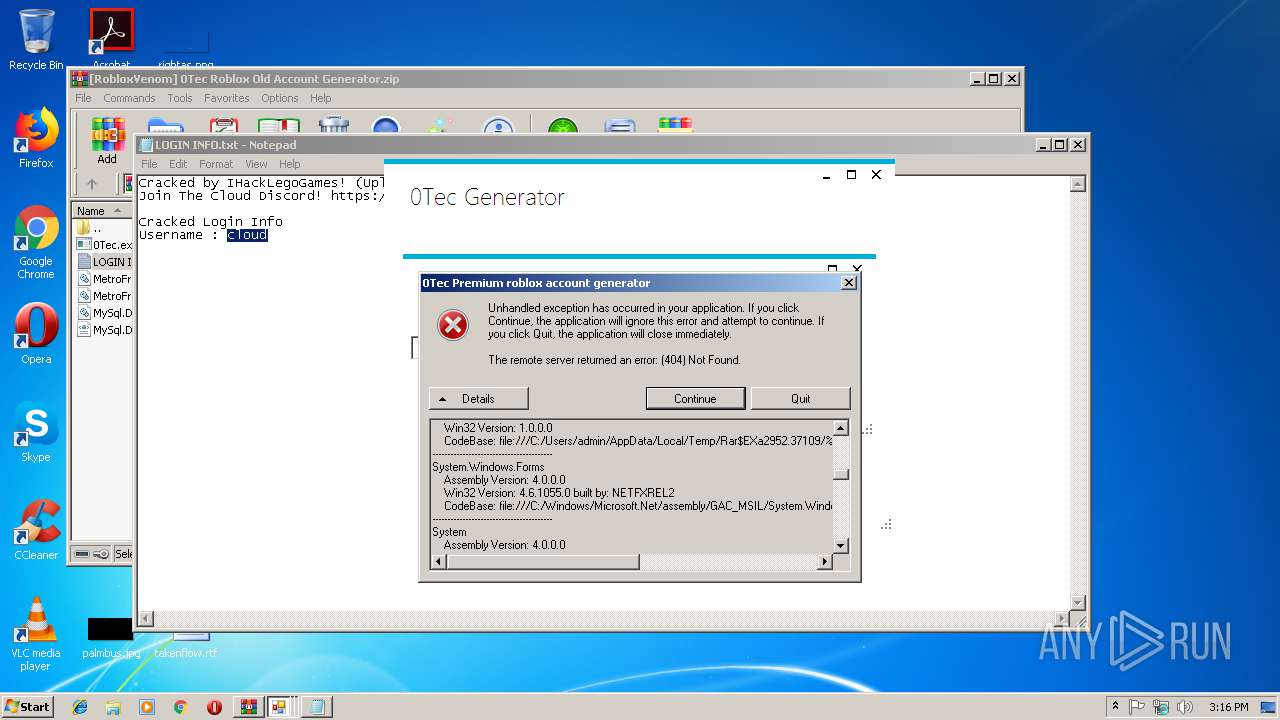
Task: Click the network icon in system tray
Action: pos(1160,707)
